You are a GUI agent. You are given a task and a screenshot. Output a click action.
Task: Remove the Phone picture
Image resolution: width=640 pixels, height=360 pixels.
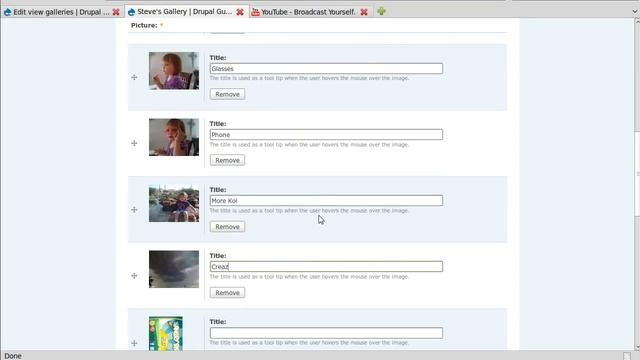pos(227,160)
